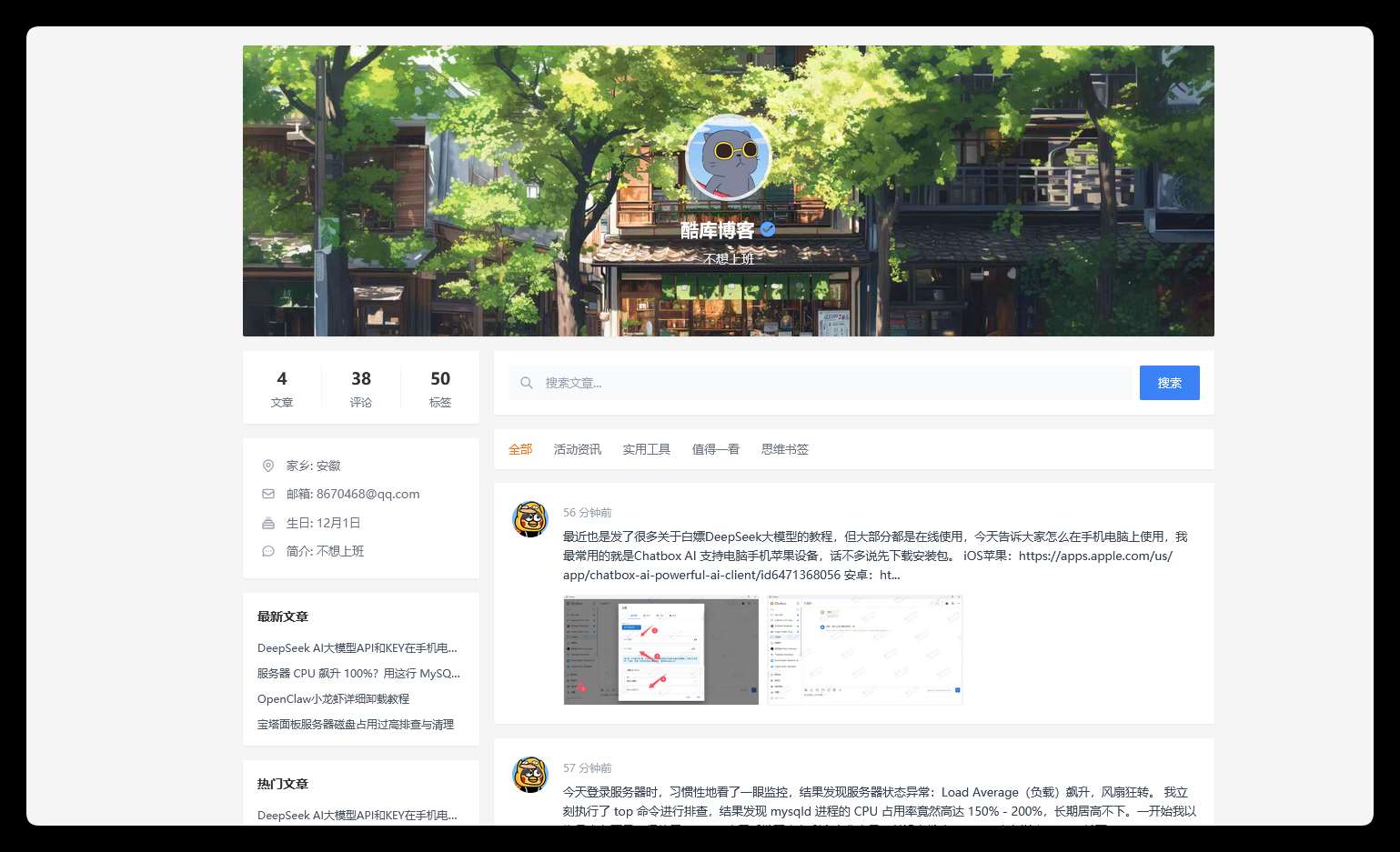Click the cat avatar in the banner
Screen dimensions: 1400x852
[x=728, y=157]
